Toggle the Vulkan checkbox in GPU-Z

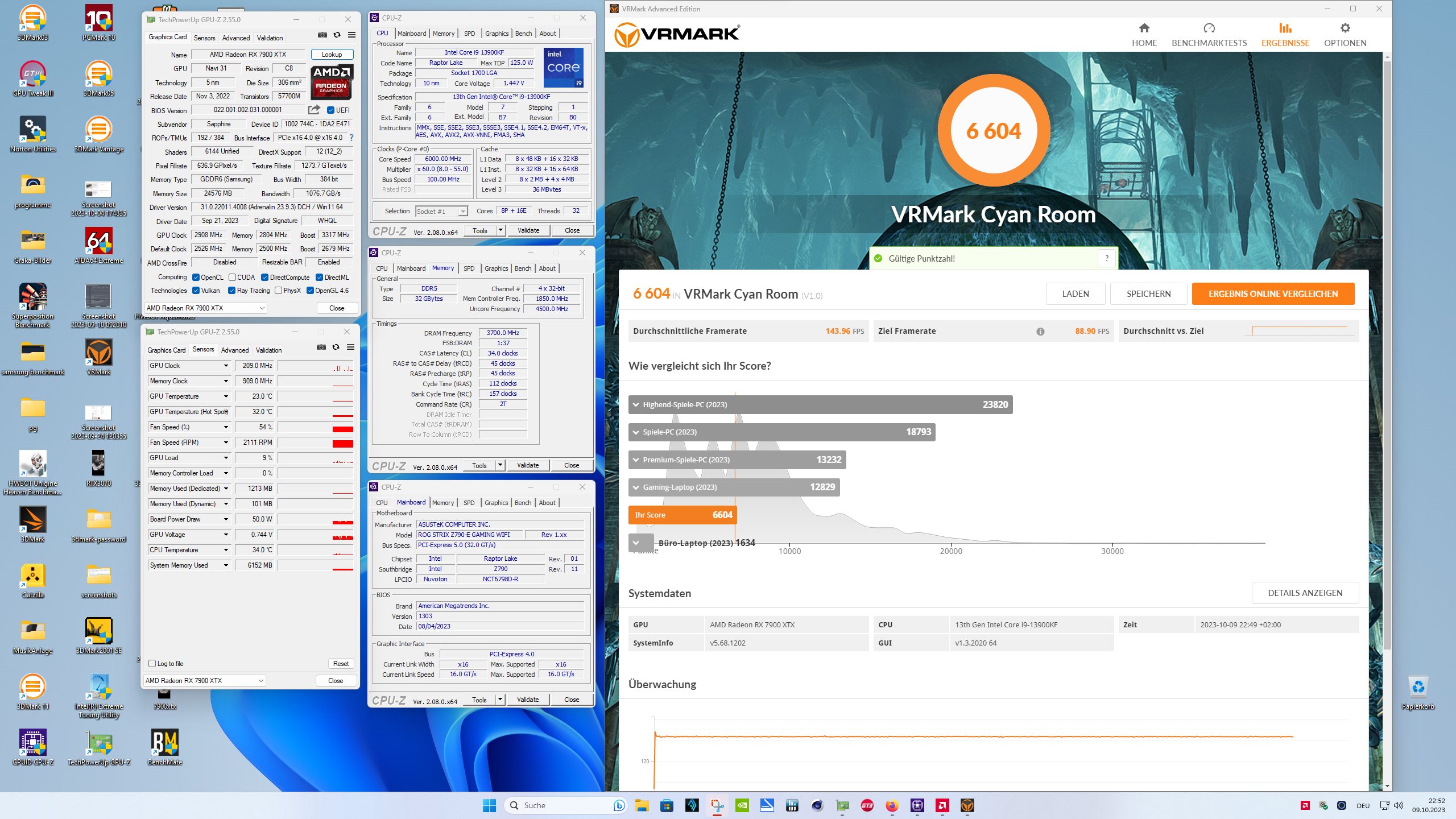point(196,291)
